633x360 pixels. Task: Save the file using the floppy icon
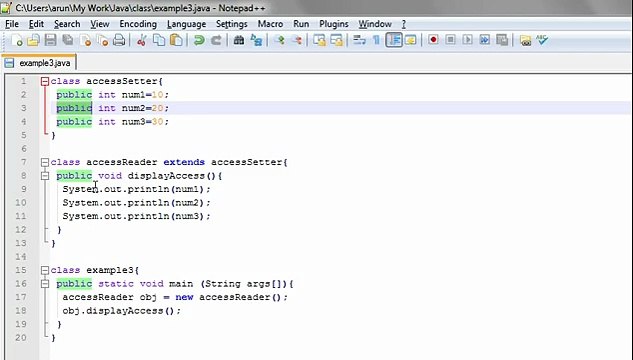pos(50,40)
